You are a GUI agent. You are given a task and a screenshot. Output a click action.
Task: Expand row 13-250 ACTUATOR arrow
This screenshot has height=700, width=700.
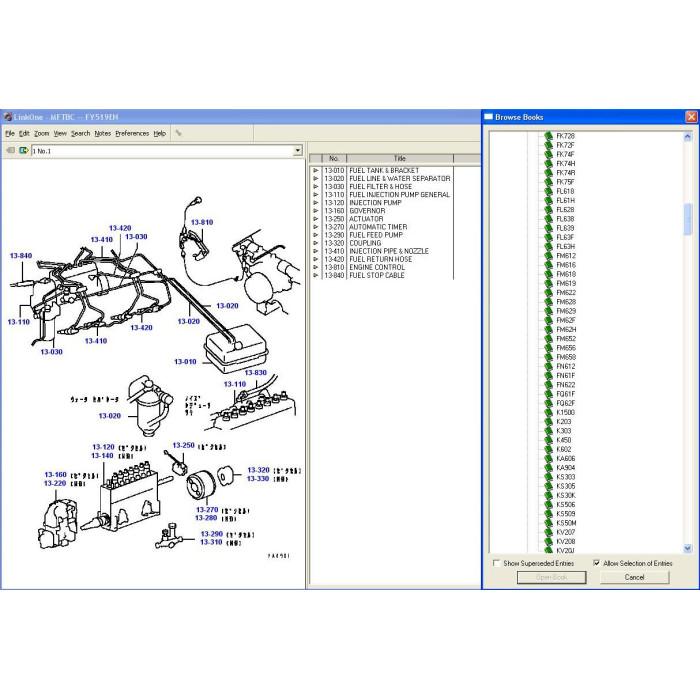(x=316, y=219)
